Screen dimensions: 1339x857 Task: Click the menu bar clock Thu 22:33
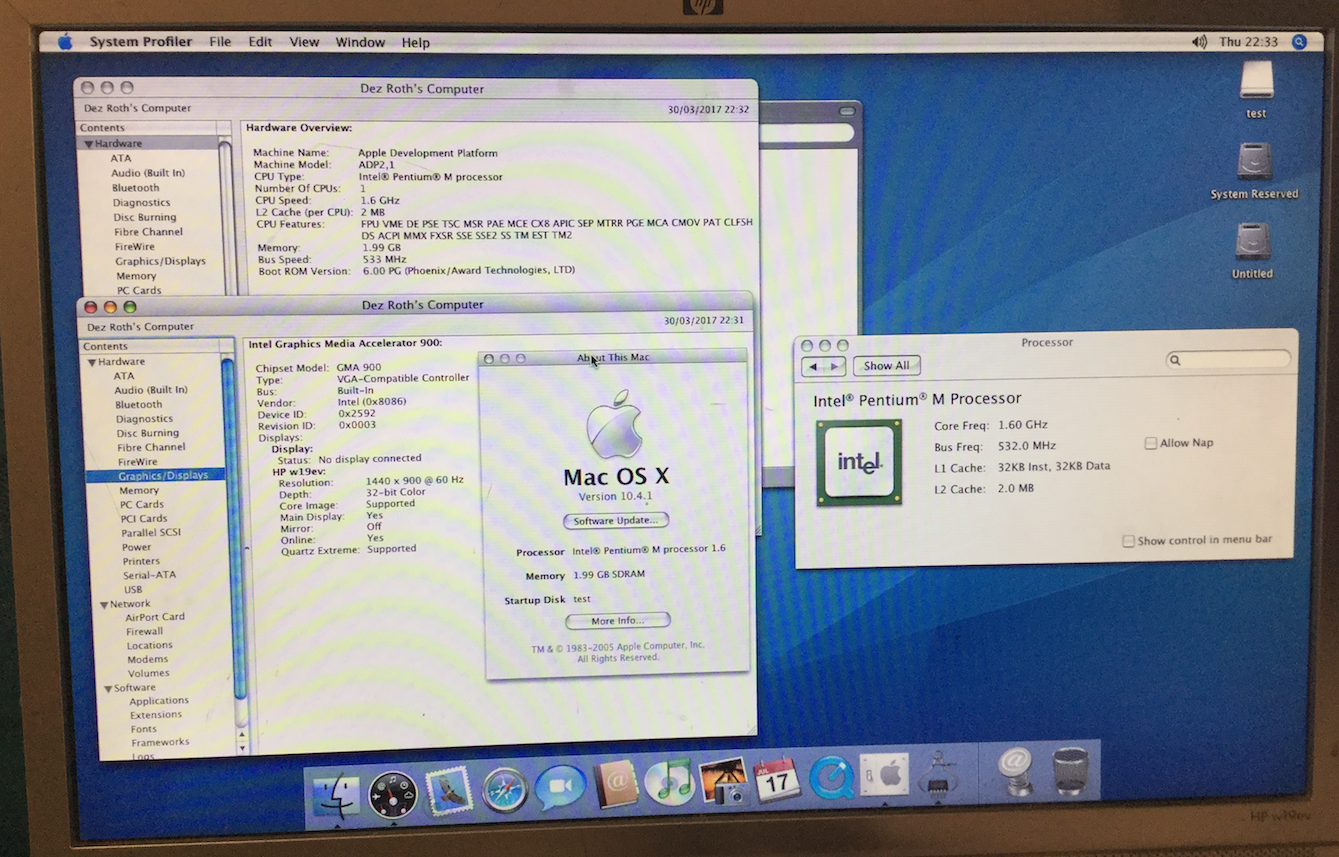click(1249, 42)
